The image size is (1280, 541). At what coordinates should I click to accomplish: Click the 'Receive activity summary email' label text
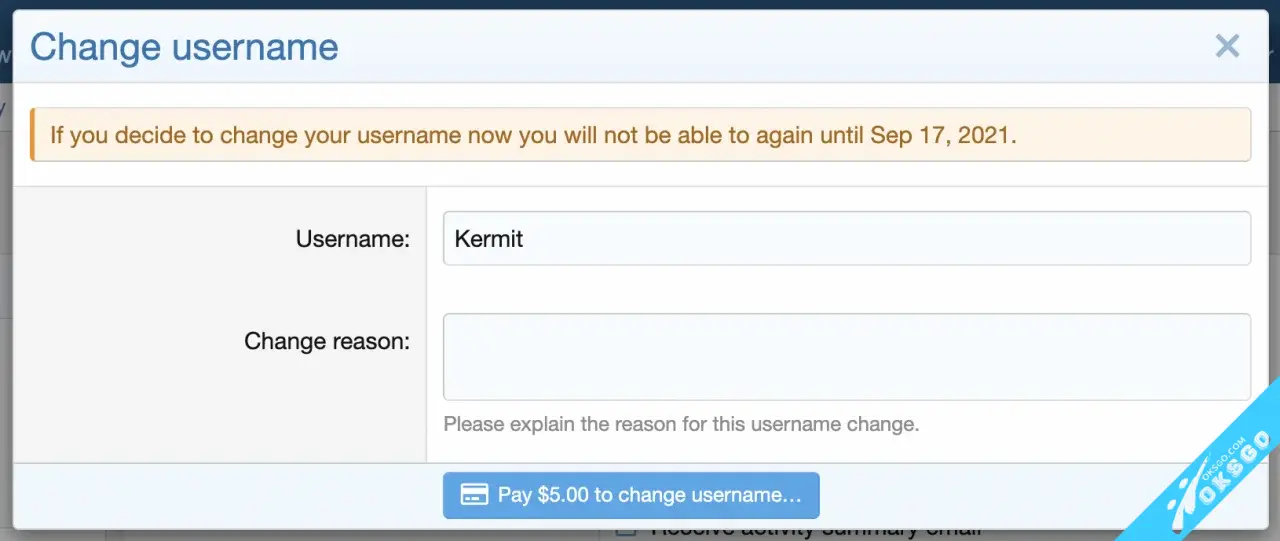click(x=815, y=532)
